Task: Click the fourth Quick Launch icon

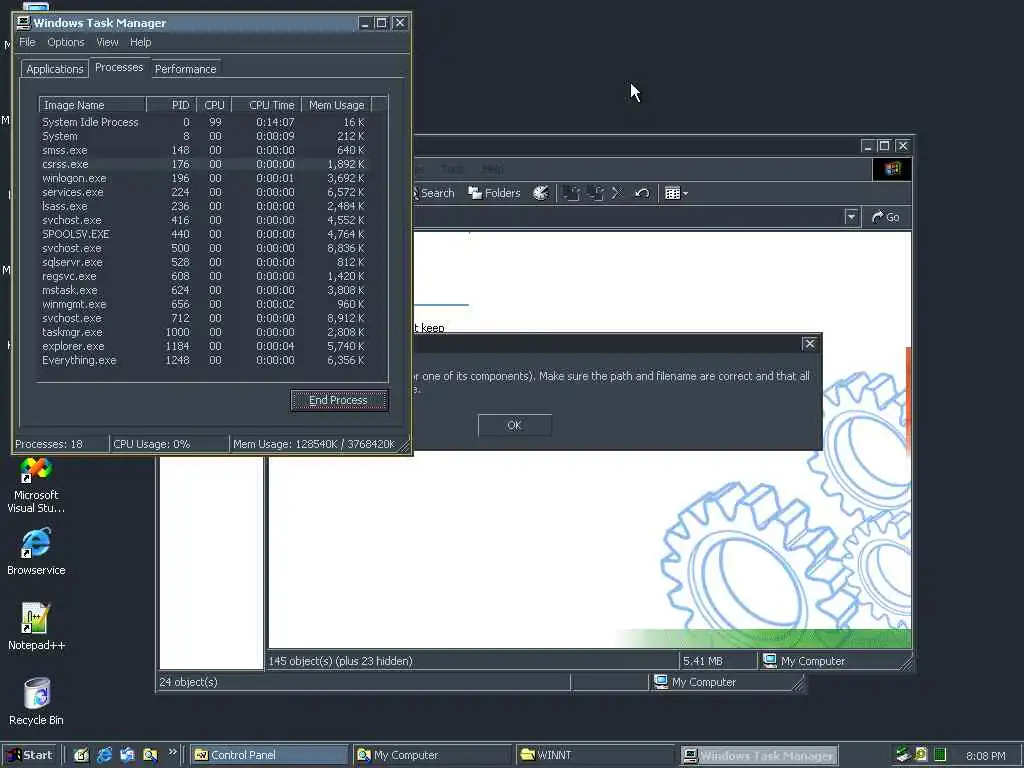Action: point(150,755)
